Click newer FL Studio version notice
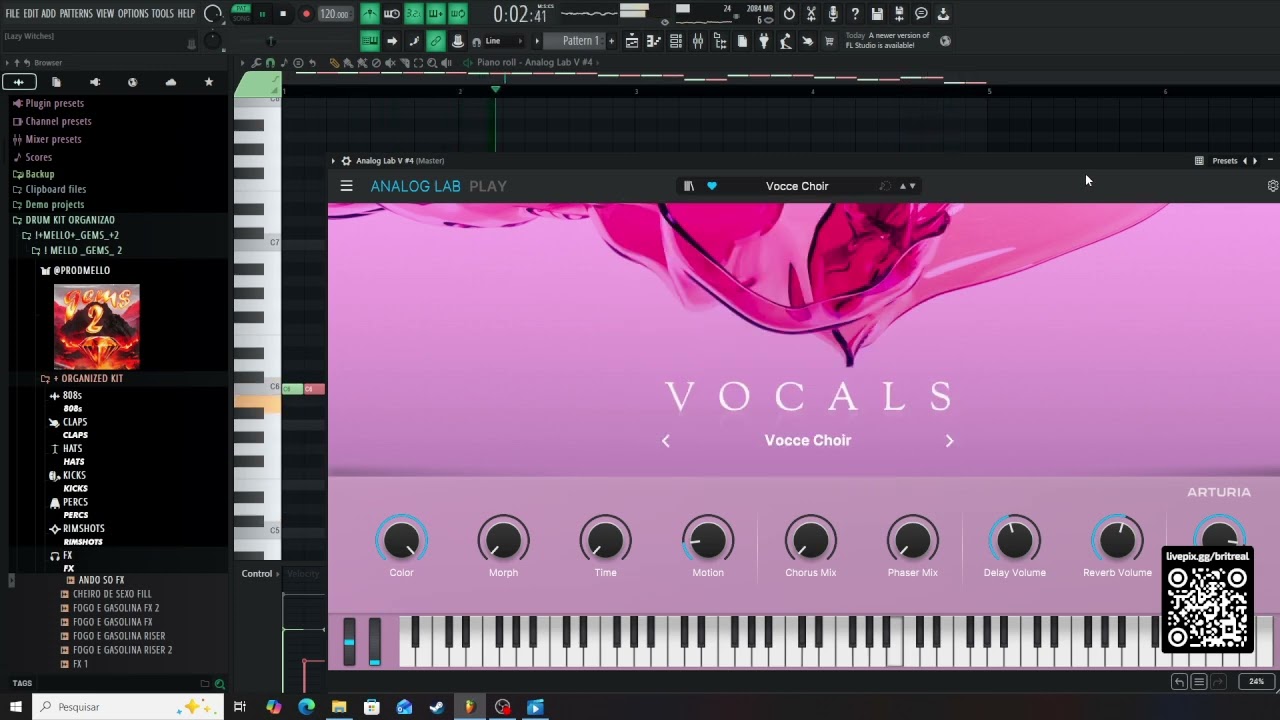The width and height of the screenshot is (1280, 720). point(888,40)
